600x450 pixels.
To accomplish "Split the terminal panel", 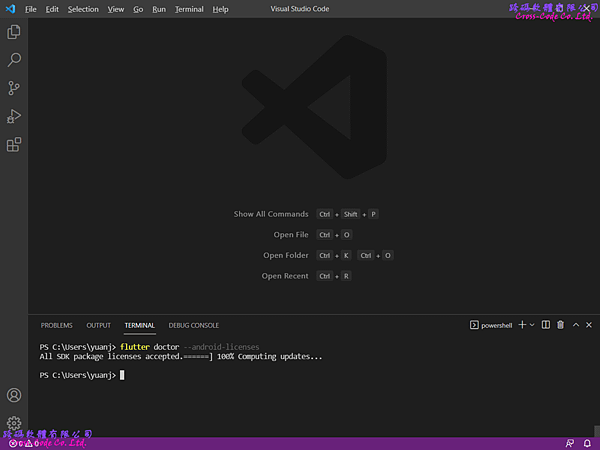I will pos(546,325).
